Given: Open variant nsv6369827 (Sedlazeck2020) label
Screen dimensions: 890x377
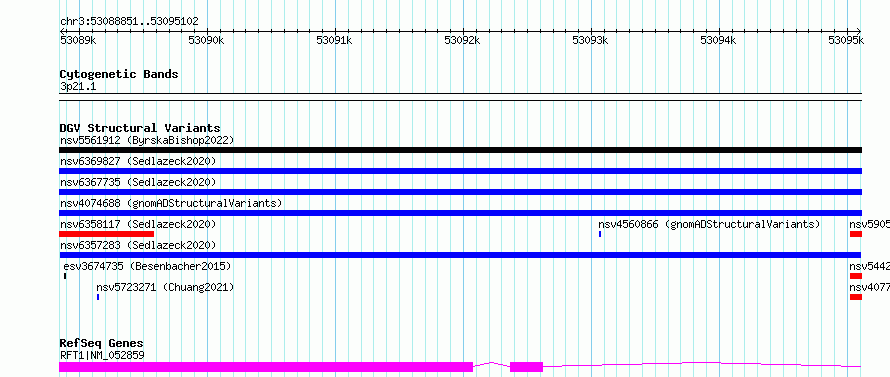Looking at the screenshot, I should click(138, 161).
